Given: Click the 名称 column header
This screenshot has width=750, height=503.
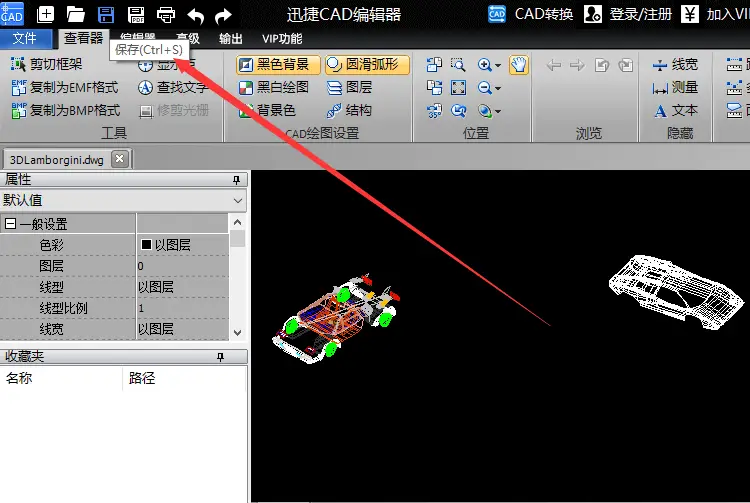Looking at the screenshot, I should coord(19,378).
